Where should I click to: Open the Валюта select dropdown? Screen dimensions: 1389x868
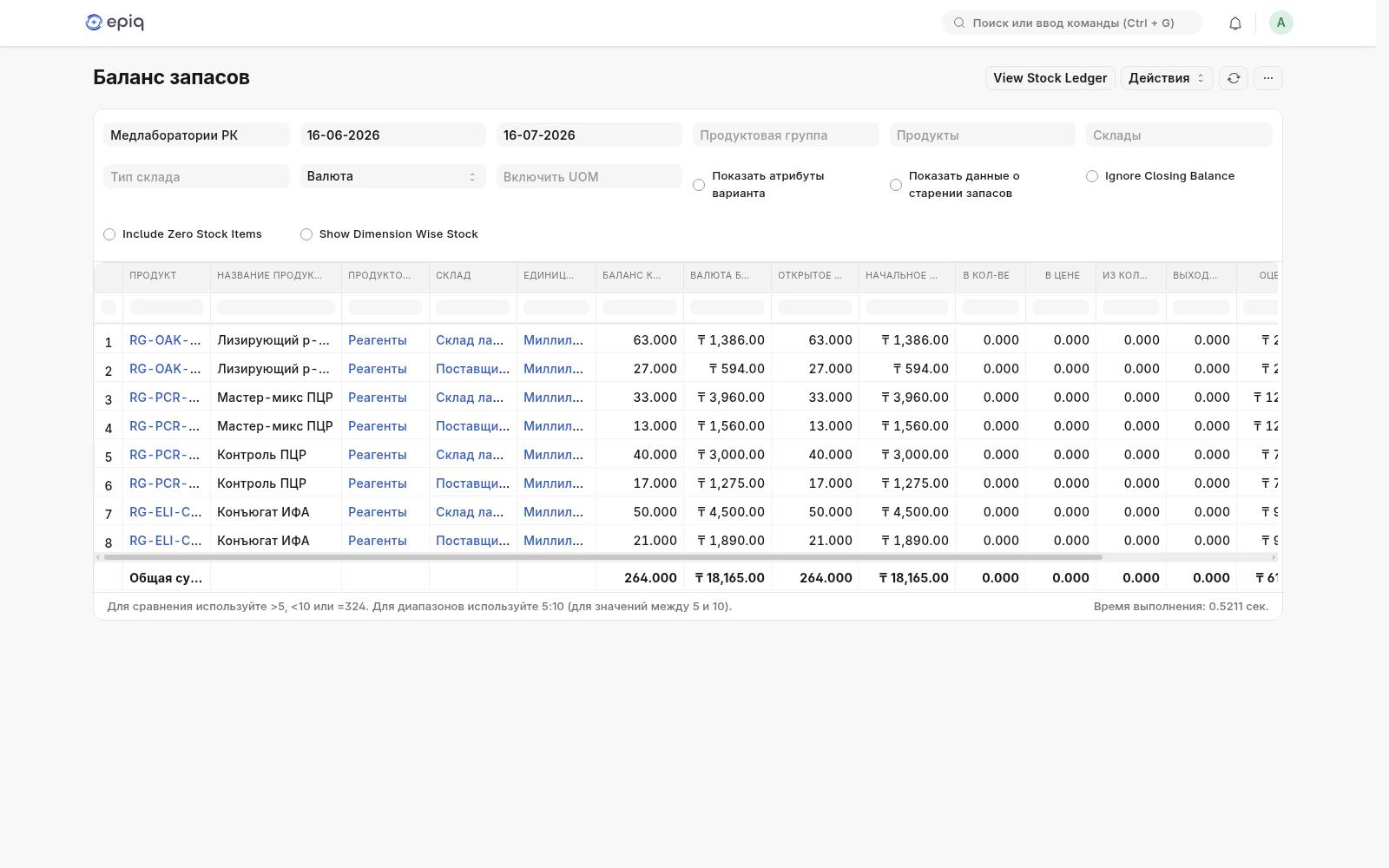(x=392, y=176)
